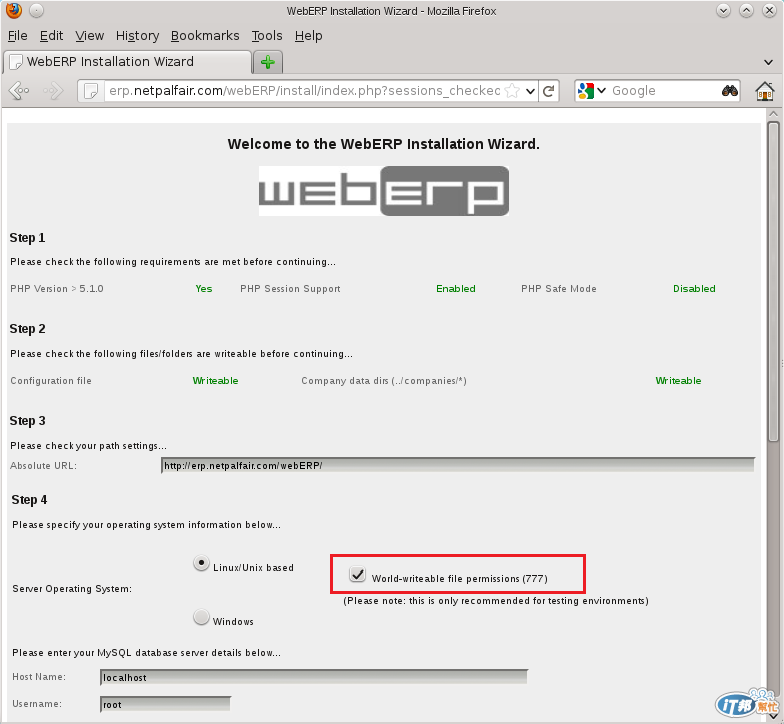The image size is (784, 724).
Task: Open a new tab with the green plus button
Action: click(268, 62)
